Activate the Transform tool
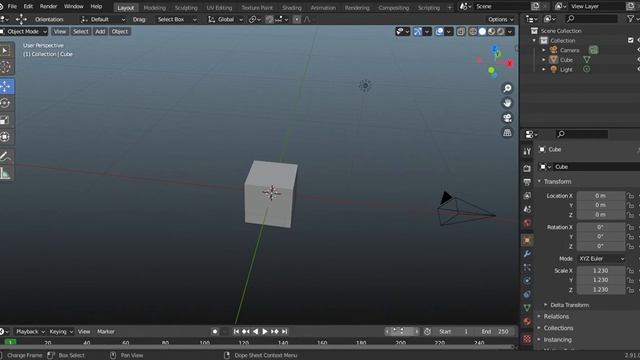This screenshot has height=360, width=640. [x=5, y=137]
